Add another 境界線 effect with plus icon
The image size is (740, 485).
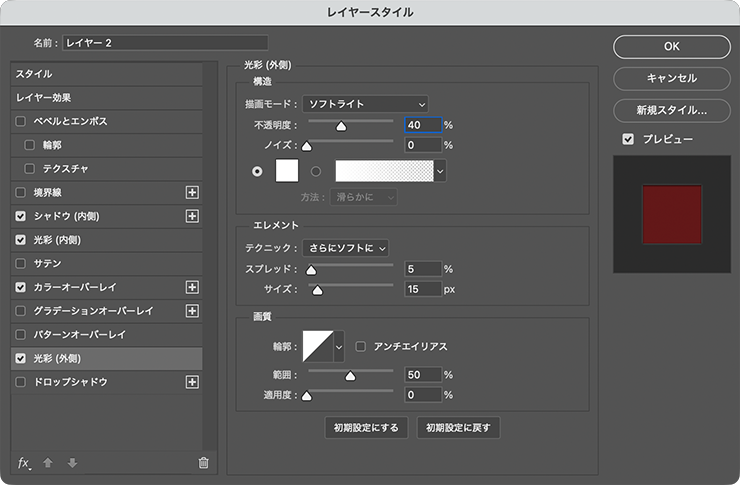pos(193,192)
